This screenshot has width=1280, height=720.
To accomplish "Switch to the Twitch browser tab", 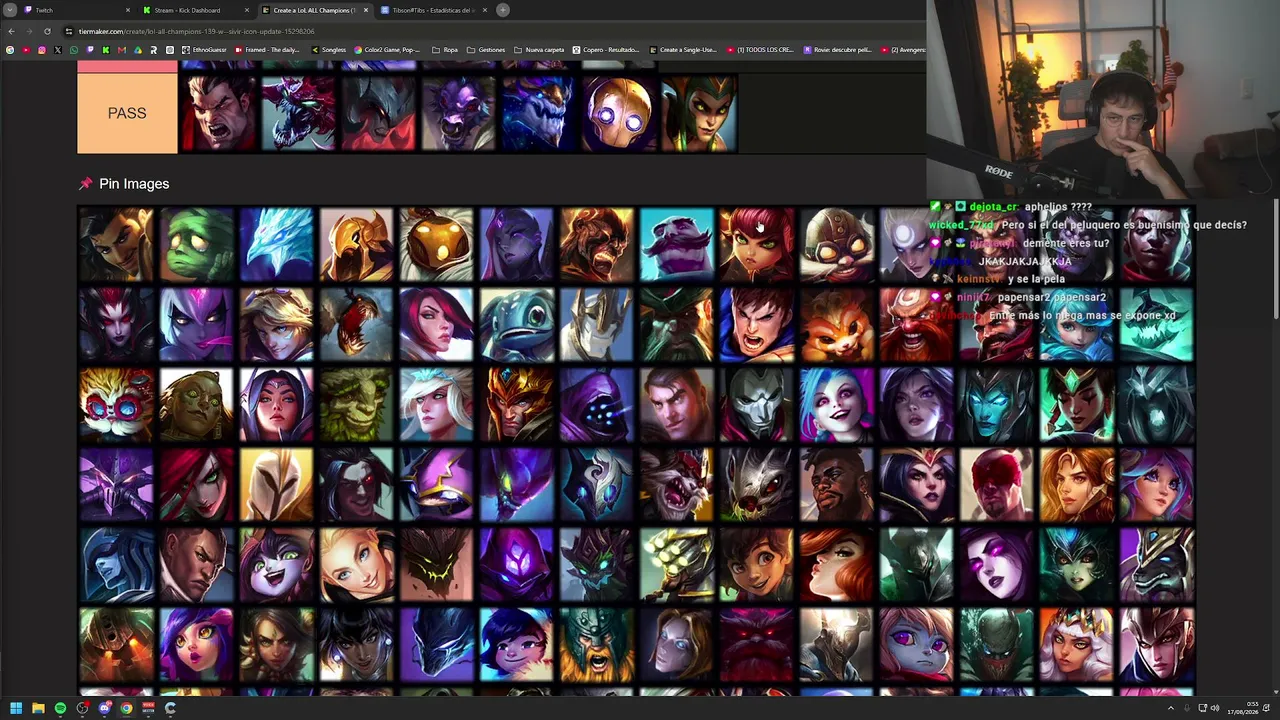I will point(78,10).
